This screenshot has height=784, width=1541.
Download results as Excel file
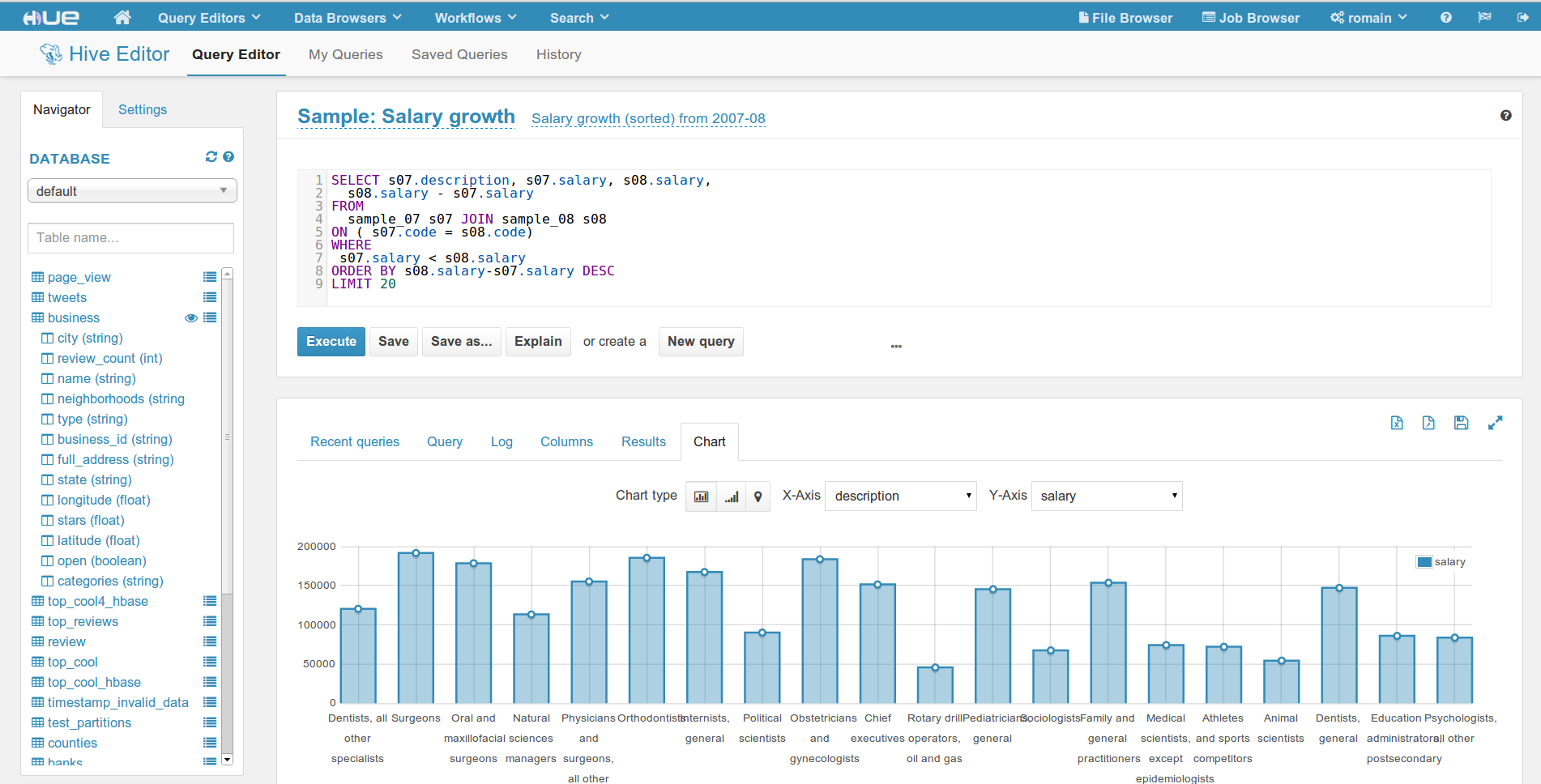pos(1397,423)
